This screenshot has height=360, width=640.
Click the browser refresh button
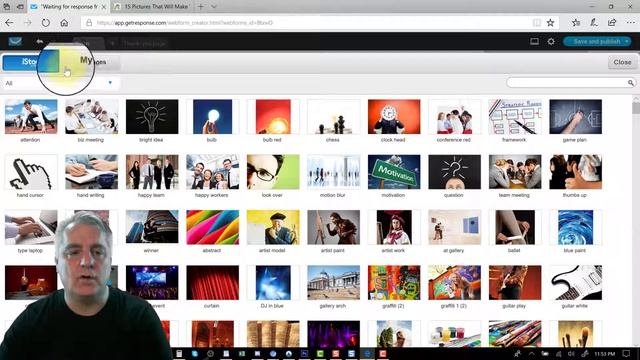click(46, 23)
